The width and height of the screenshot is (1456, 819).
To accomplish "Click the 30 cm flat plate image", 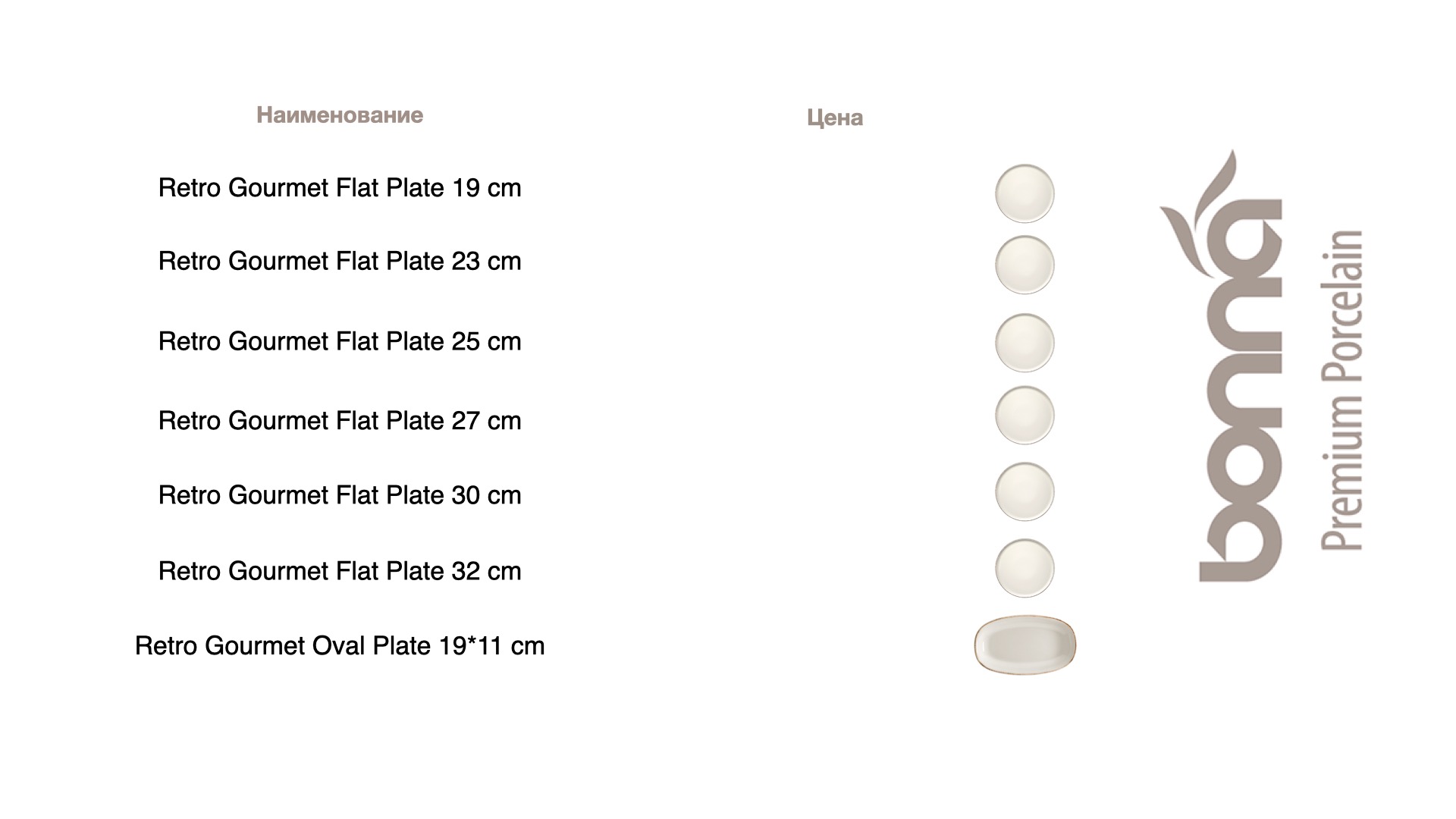I will 1025,491.
